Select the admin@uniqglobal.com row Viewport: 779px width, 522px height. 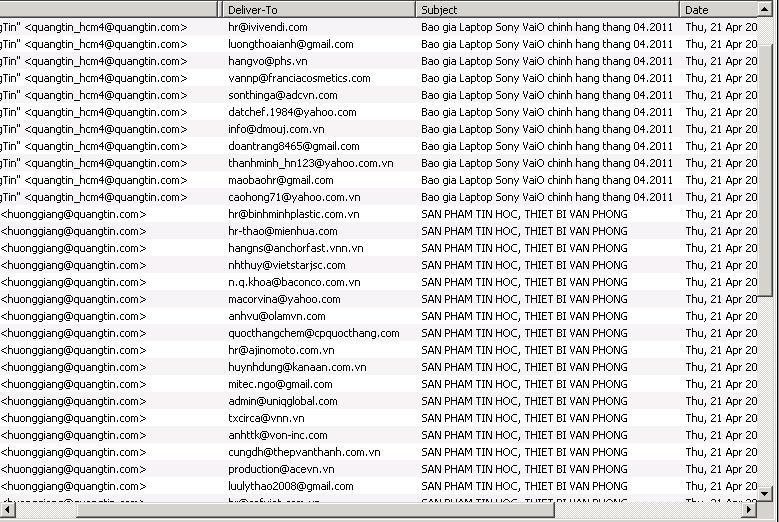(x=379, y=401)
